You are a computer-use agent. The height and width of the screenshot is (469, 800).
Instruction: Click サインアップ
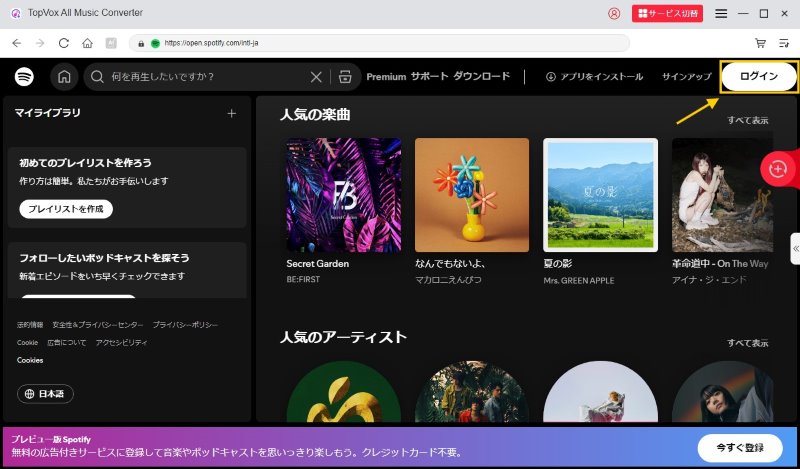tap(686, 77)
